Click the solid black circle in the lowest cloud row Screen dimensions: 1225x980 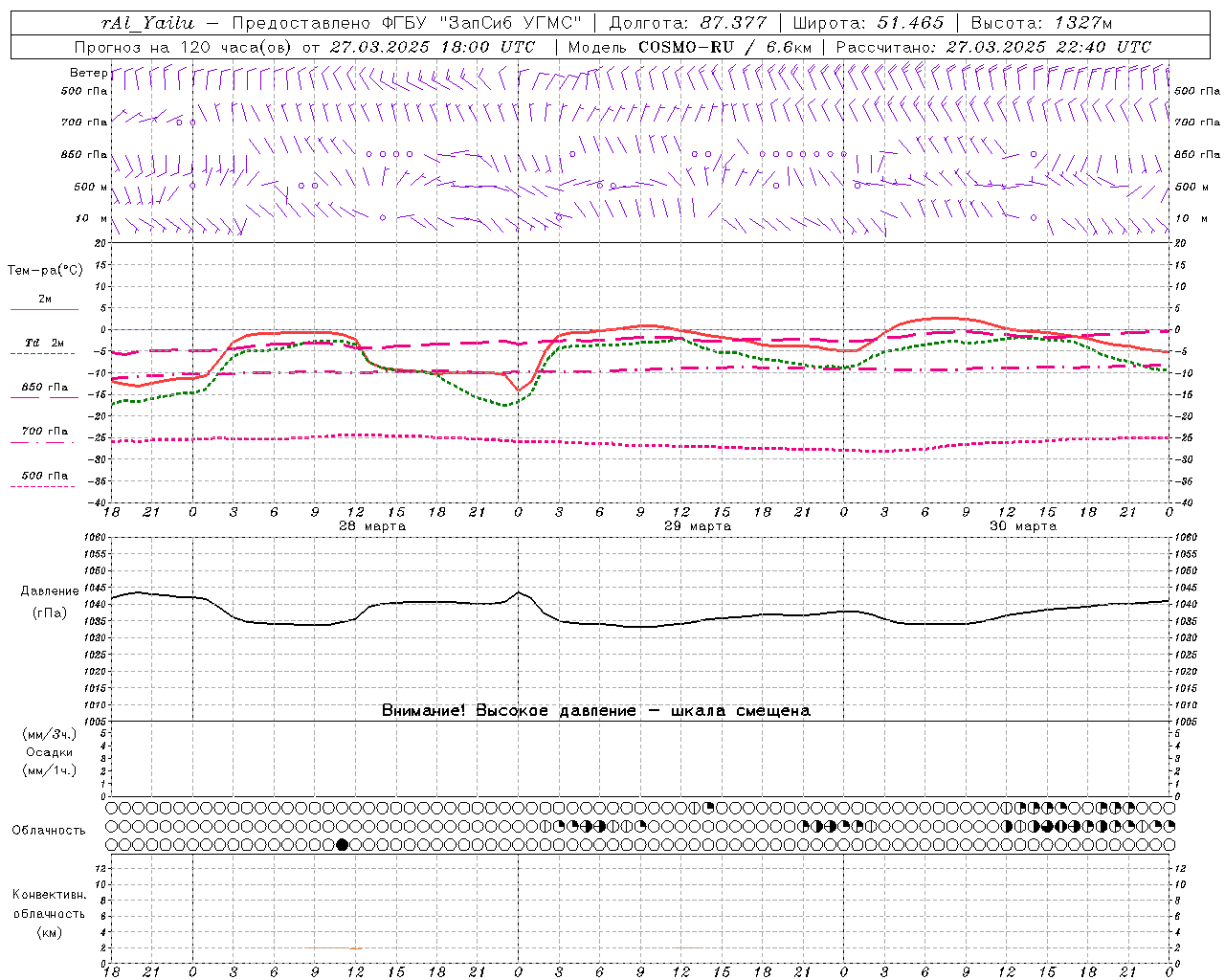pos(343,845)
